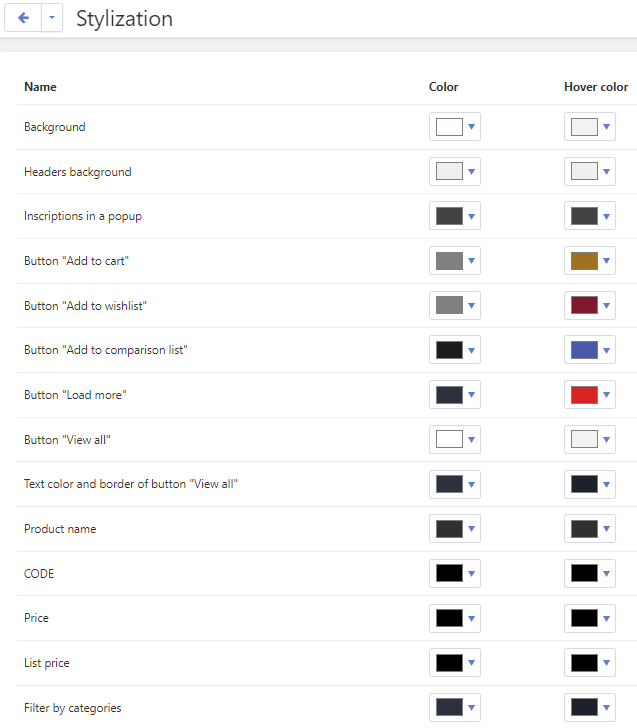Open Background hover color dropdown arrow
Screen dimensions: 637x728
click(x=606, y=127)
